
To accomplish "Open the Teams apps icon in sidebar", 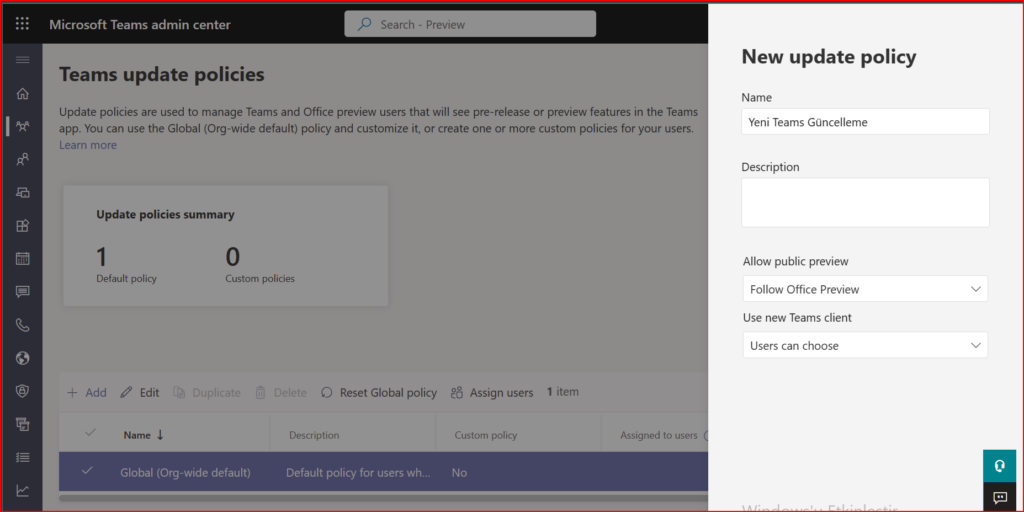I will coord(22,226).
